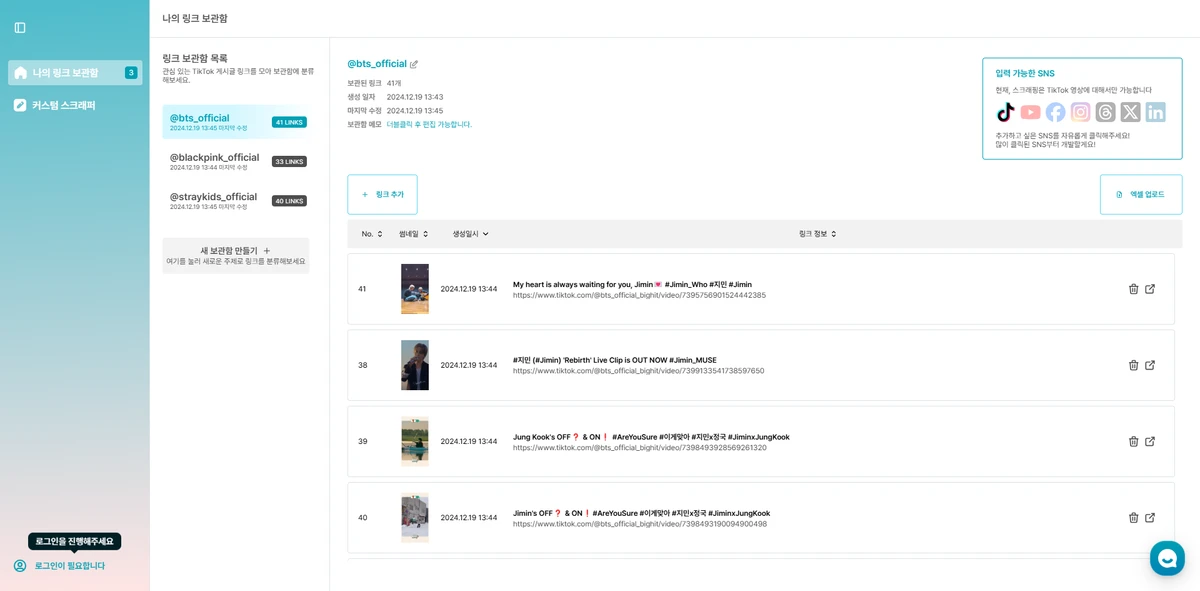Click TikTok URL ending 7399133541738597650

[638, 371]
